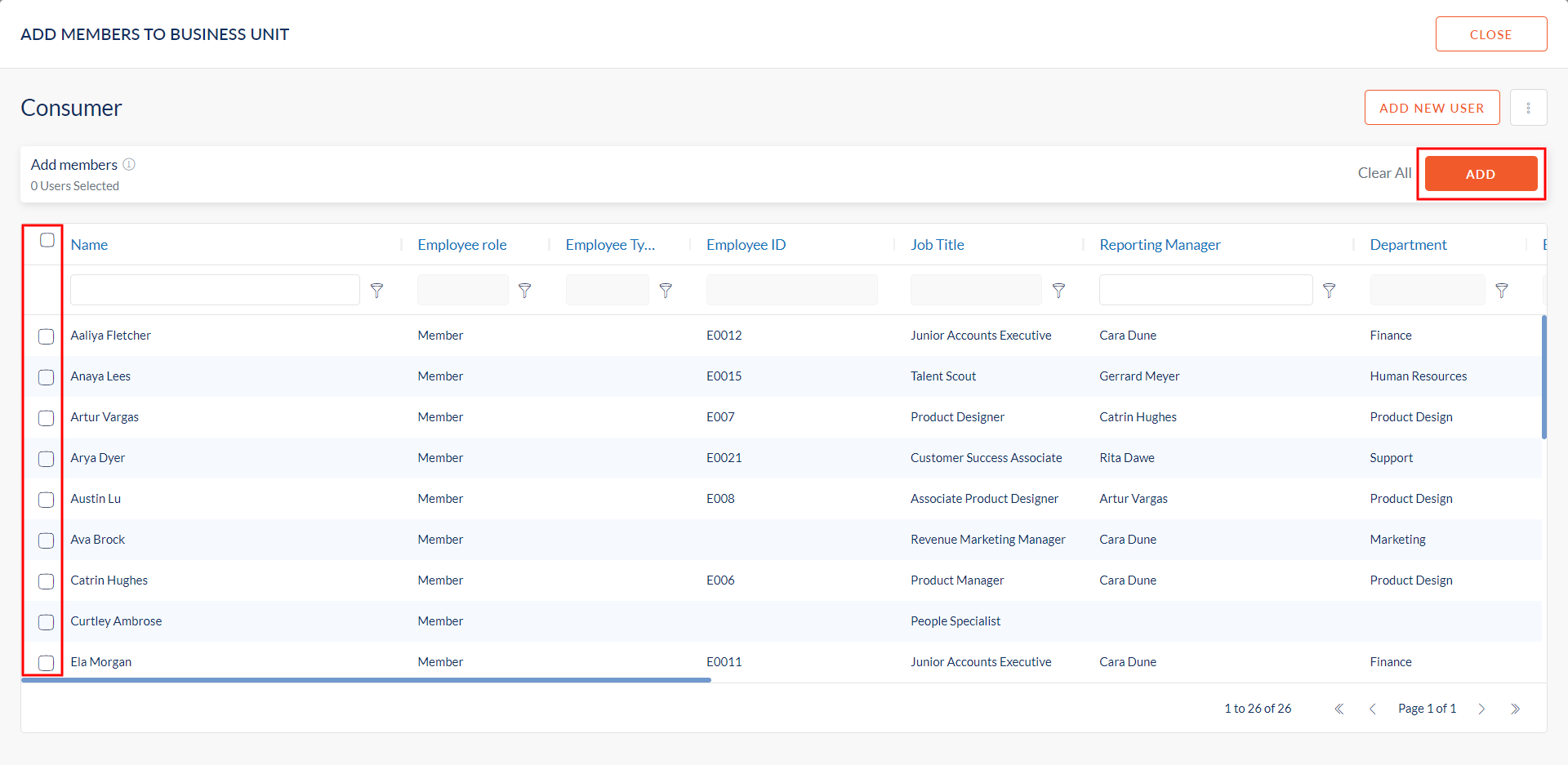Focus the Reporting Manager filter text field
Screen dimensions: 1568x765
click(x=1205, y=290)
